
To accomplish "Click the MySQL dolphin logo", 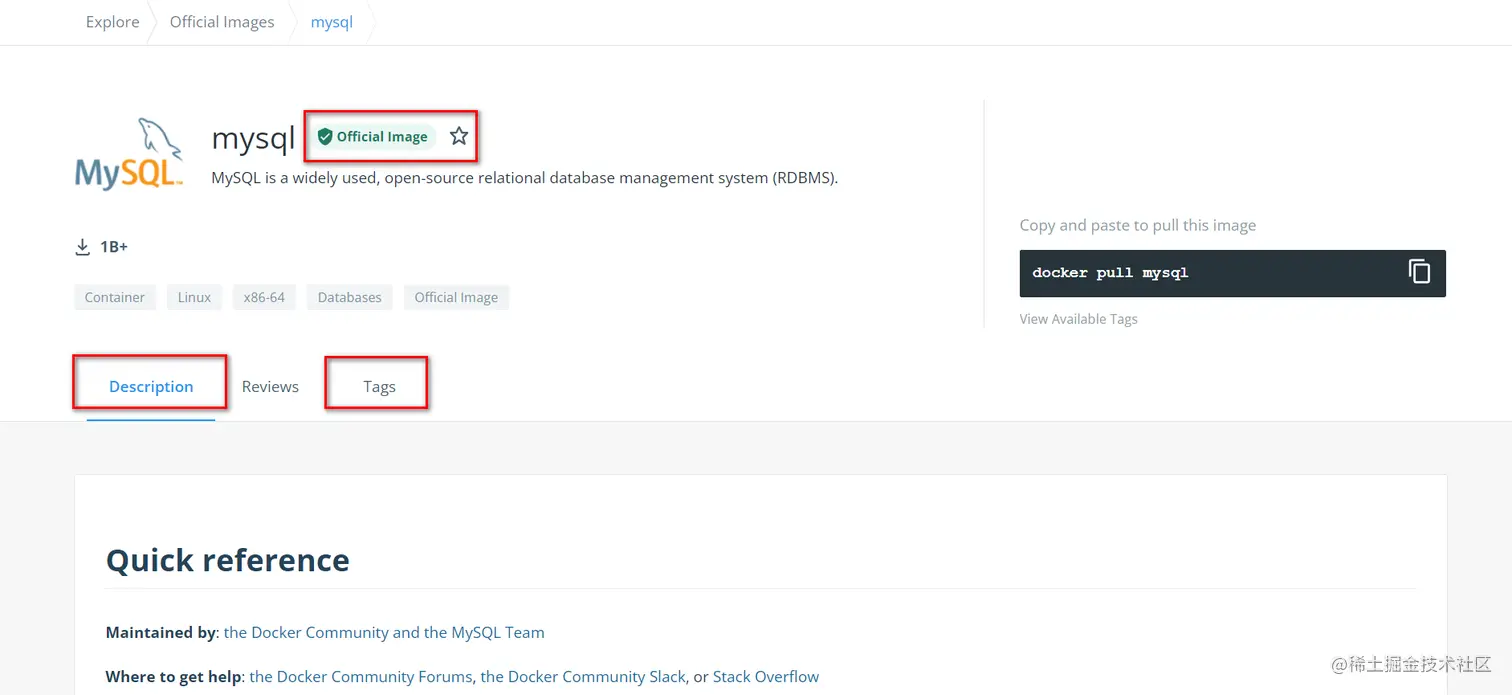I will pos(129,154).
